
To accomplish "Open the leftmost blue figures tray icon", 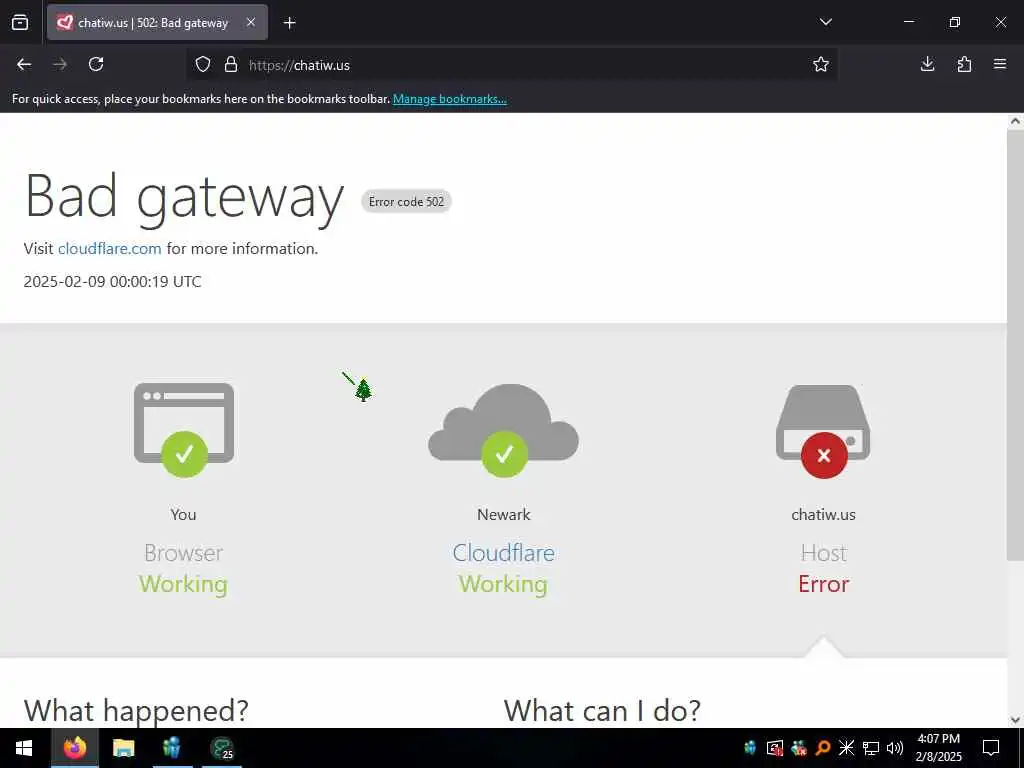I will pyautogui.click(x=750, y=748).
